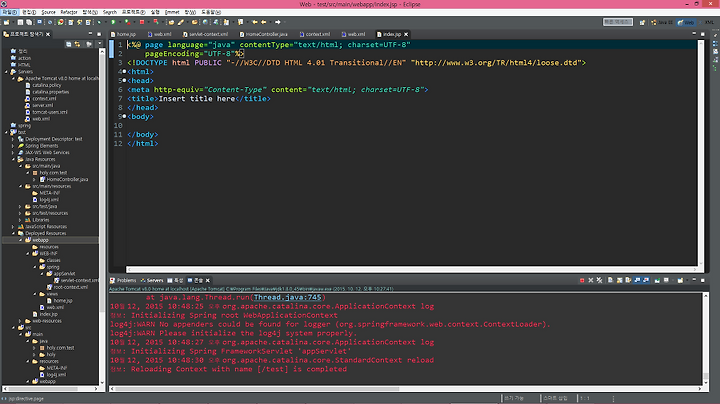The height and width of the screenshot is (404, 720).
Task: Click the editor horizontal scrollbar
Action: coord(412,269)
